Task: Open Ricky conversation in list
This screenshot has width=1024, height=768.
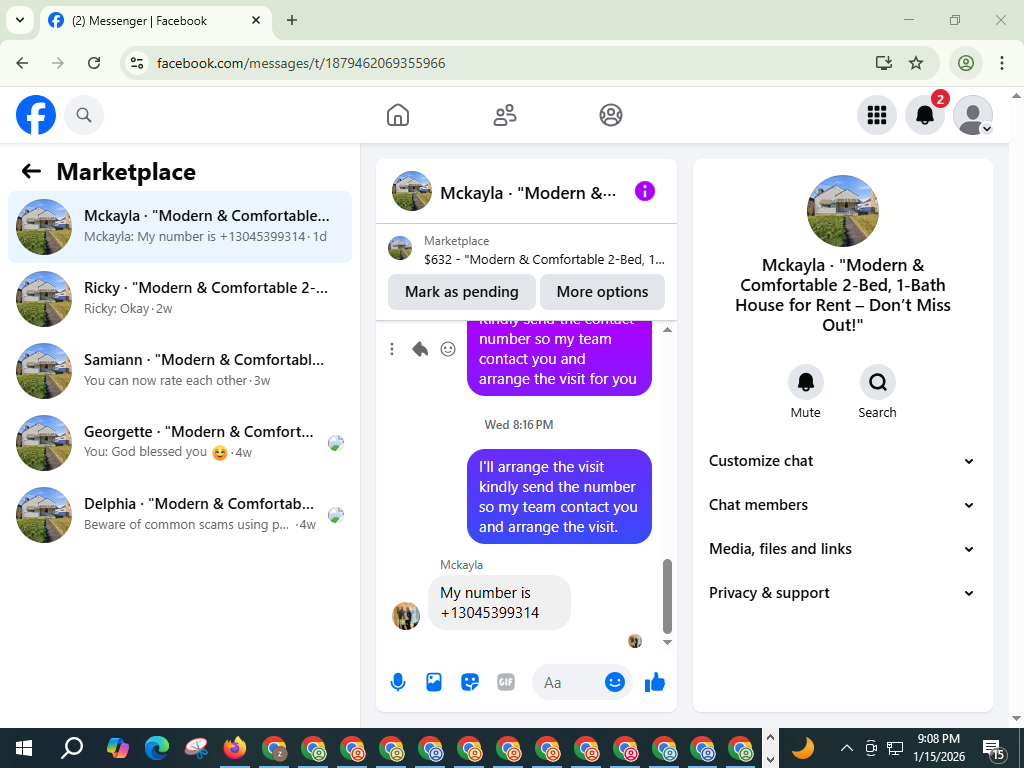Action: pos(180,298)
